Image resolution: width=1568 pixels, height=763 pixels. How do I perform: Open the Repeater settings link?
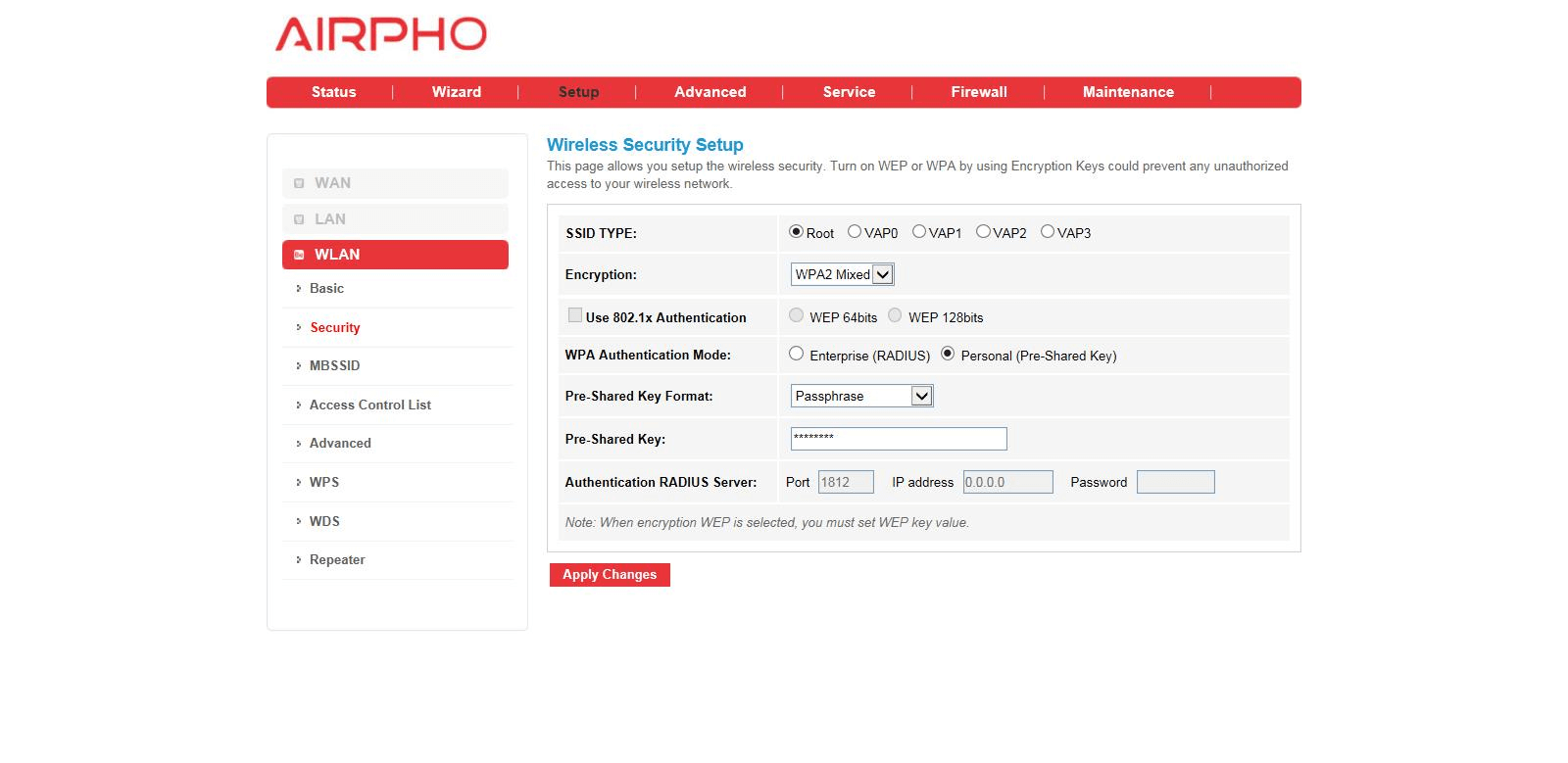(337, 560)
